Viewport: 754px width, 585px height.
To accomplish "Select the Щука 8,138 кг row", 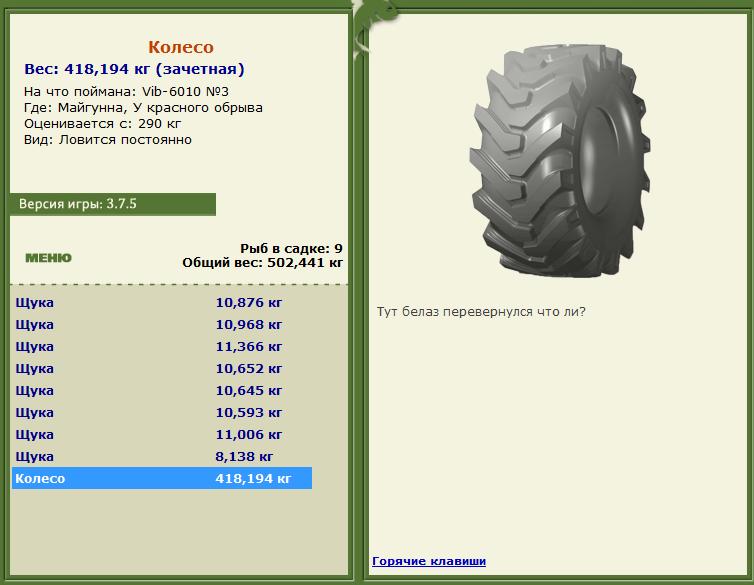I will pos(162,457).
